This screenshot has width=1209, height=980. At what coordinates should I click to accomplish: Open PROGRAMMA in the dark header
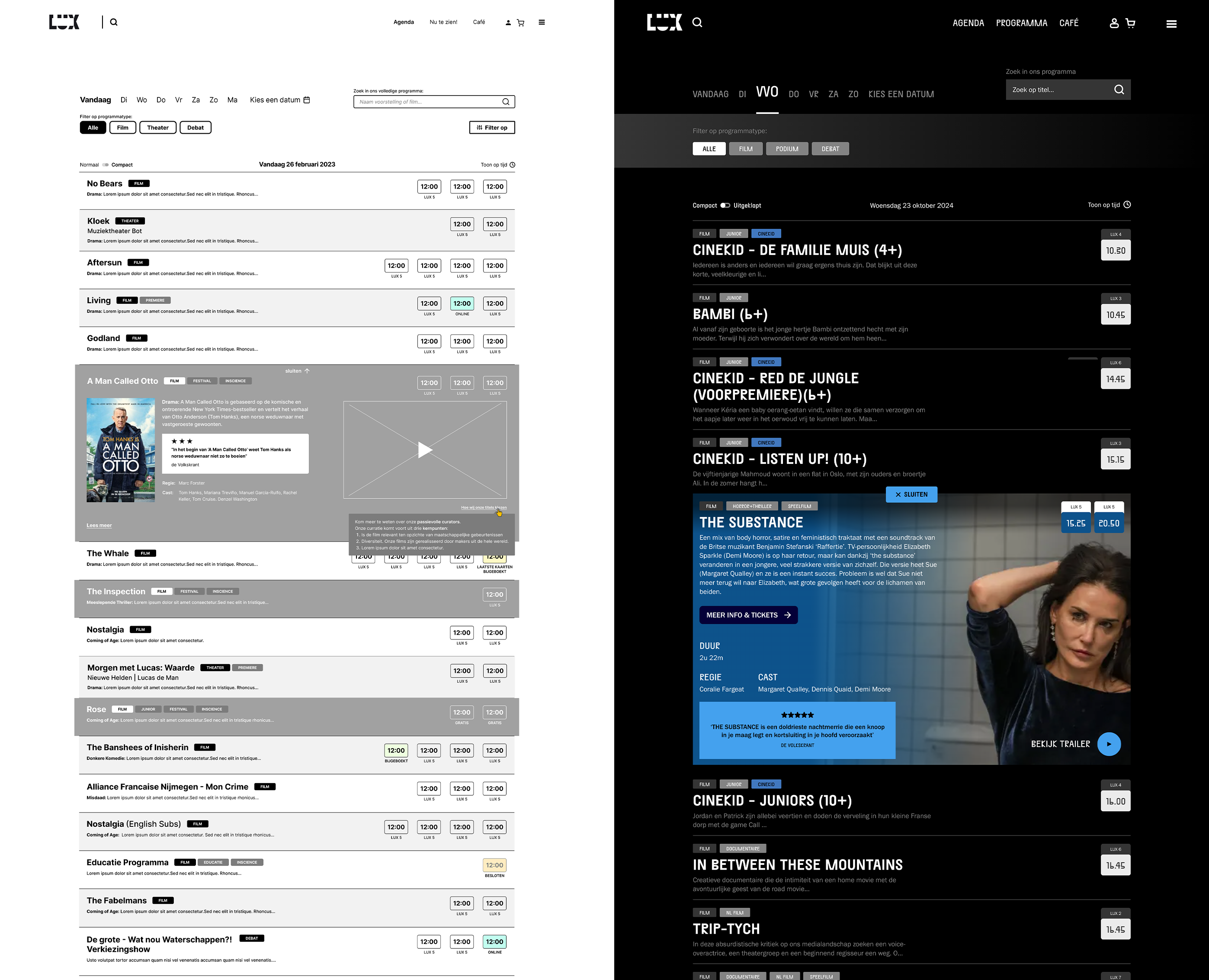click(1022, 23)
